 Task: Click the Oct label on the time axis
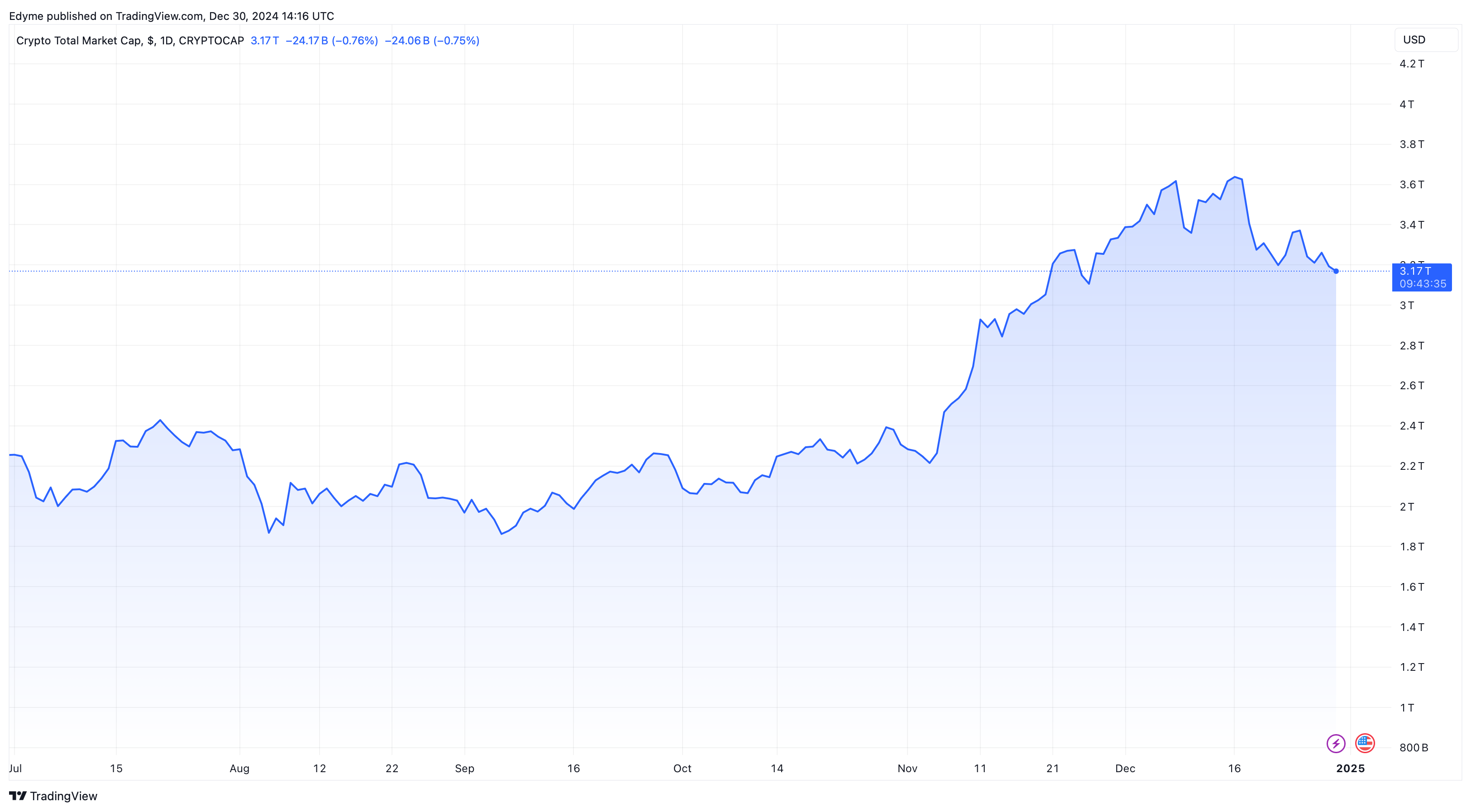[x=682, y=768]
